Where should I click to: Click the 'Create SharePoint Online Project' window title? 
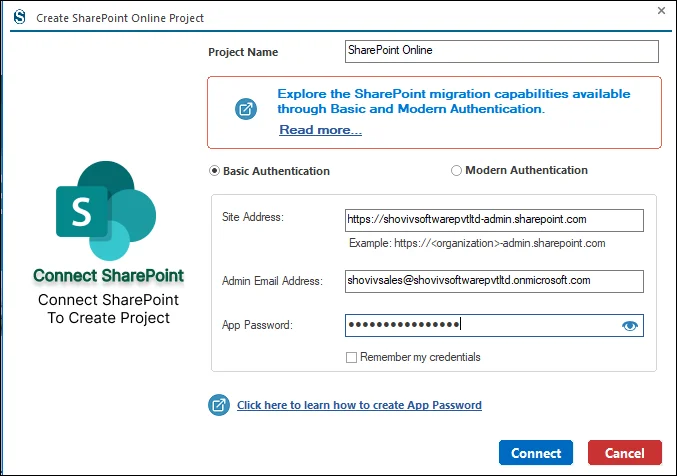[120, 18]
